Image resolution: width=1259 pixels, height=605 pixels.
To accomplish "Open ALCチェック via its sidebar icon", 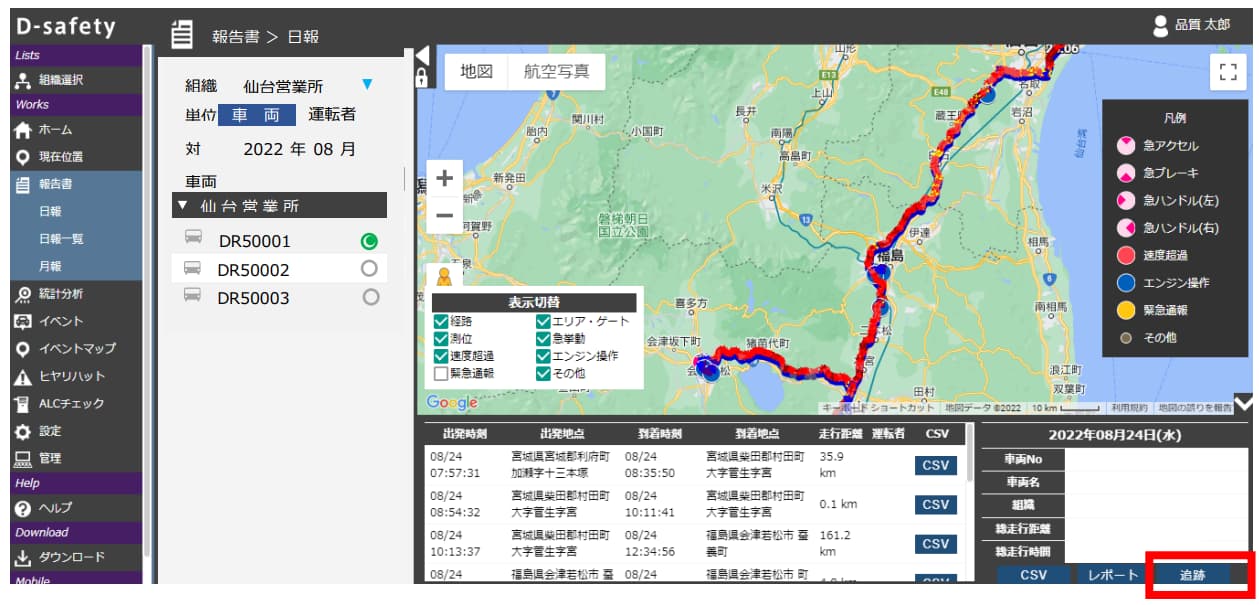I will click(x=23, y=404).
